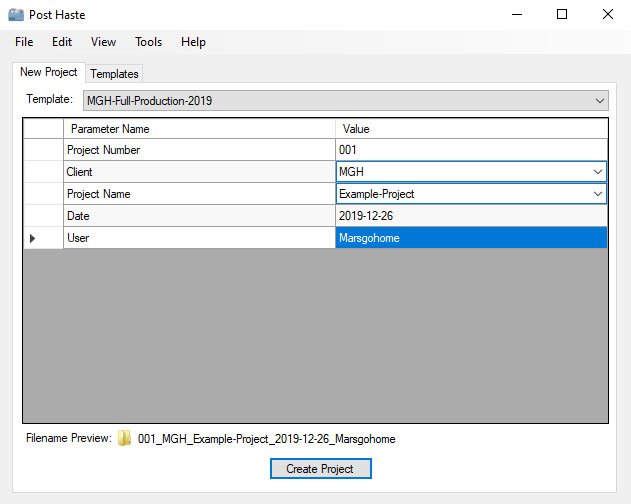
Task: Select the User value Marsgohome
Action: point(471,238)
